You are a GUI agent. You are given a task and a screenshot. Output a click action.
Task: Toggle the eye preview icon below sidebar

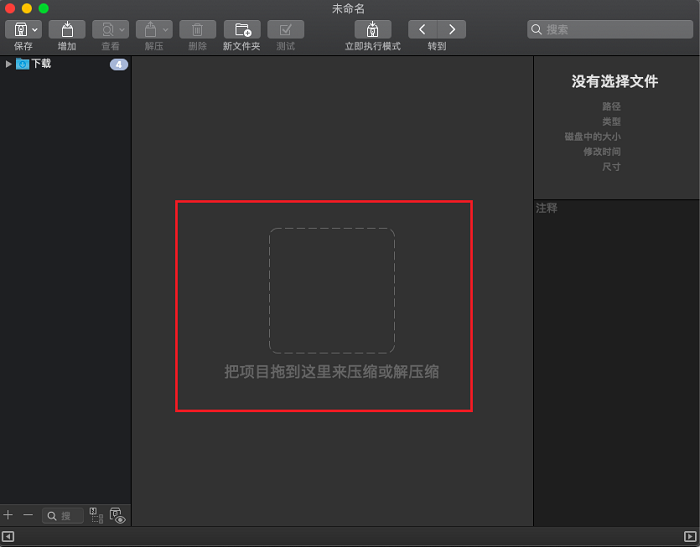click(x=117, y=516)
